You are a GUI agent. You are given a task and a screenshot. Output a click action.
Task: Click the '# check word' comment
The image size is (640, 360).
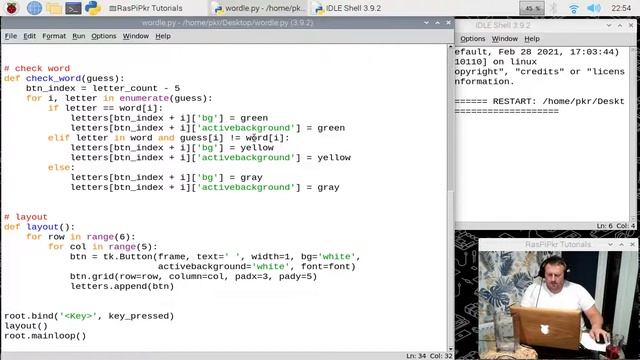[x=37, y=69]
